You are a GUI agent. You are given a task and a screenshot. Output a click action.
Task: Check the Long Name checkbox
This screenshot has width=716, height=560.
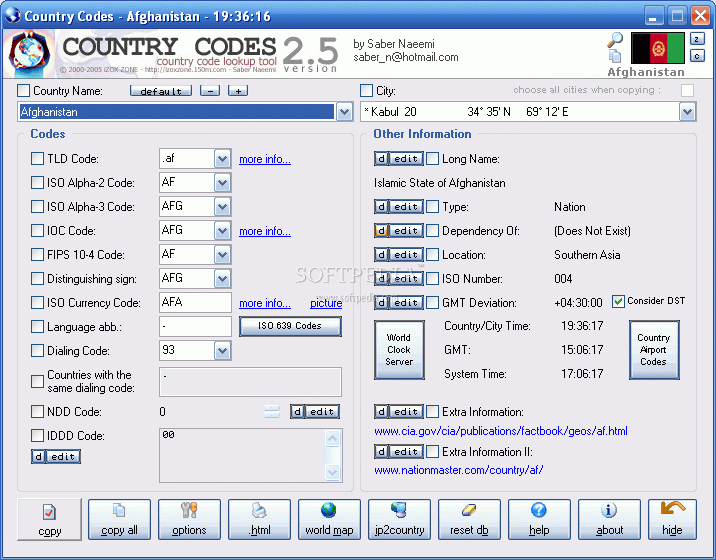432,158
